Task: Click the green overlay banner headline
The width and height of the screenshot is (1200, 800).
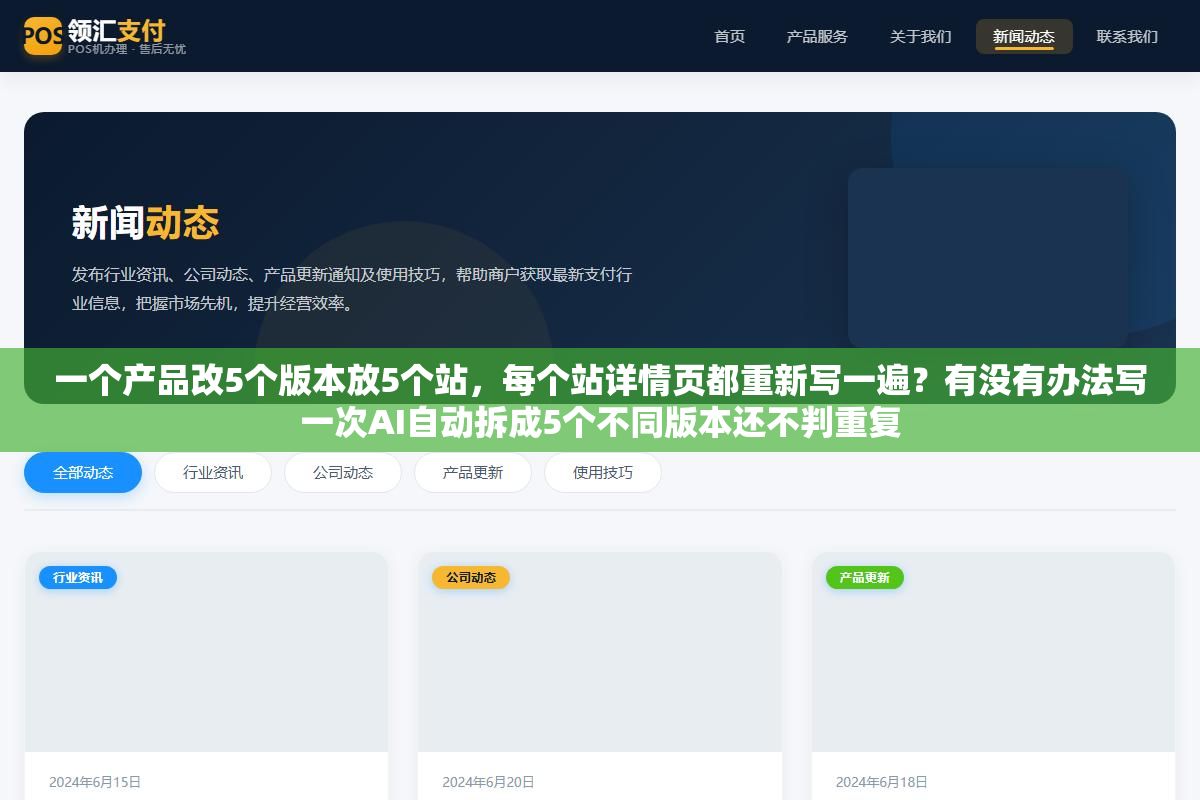Action: [600, 401]
